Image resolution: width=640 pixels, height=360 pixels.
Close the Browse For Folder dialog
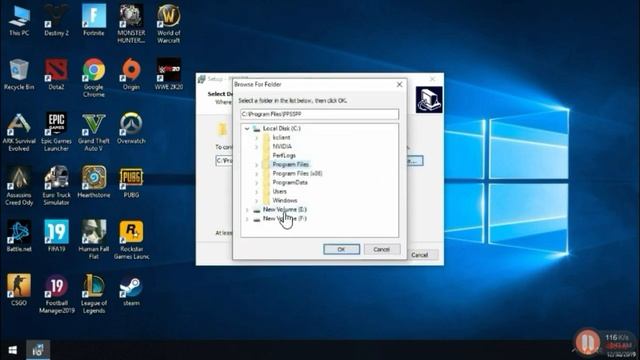[x=399, y=84]
